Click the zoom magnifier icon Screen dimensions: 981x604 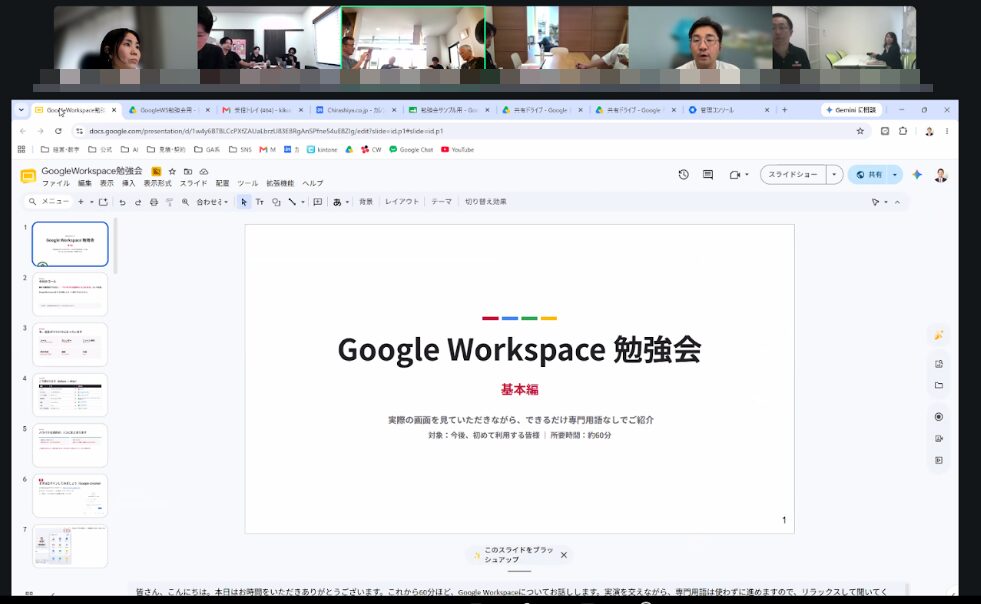pyautogui.click(x=185, y=202)
